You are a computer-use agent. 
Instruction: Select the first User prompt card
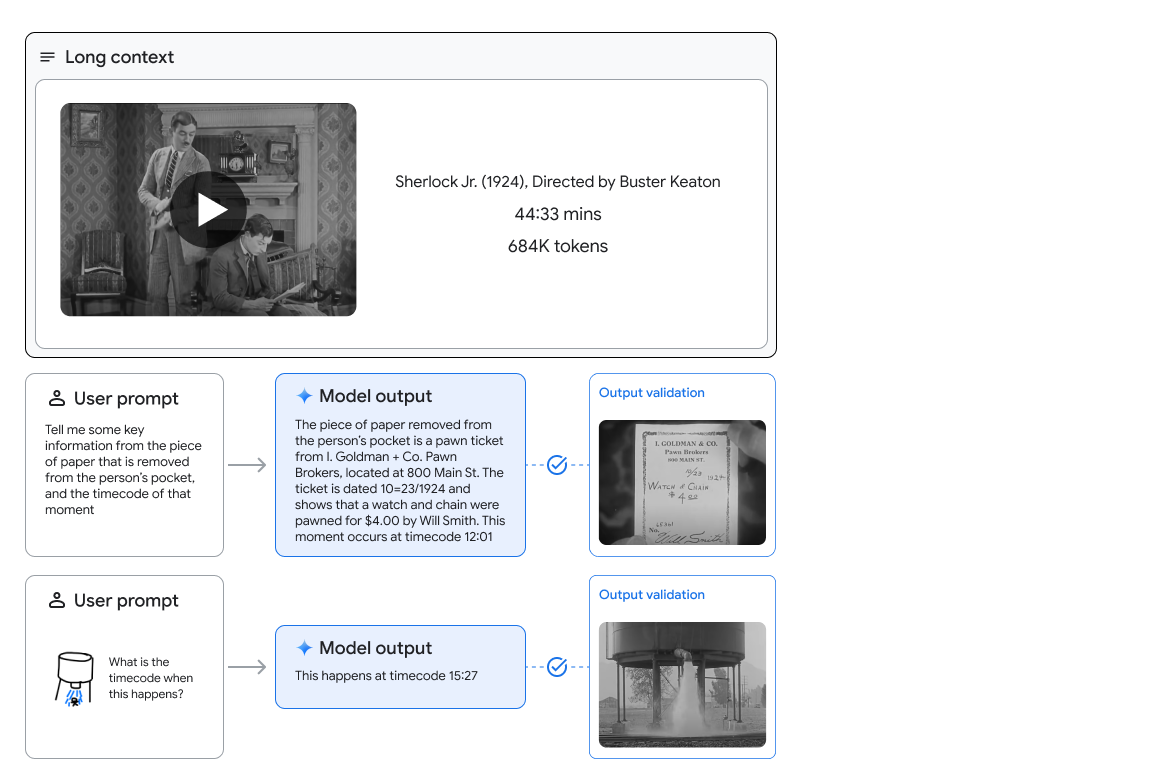click(124, 465)
